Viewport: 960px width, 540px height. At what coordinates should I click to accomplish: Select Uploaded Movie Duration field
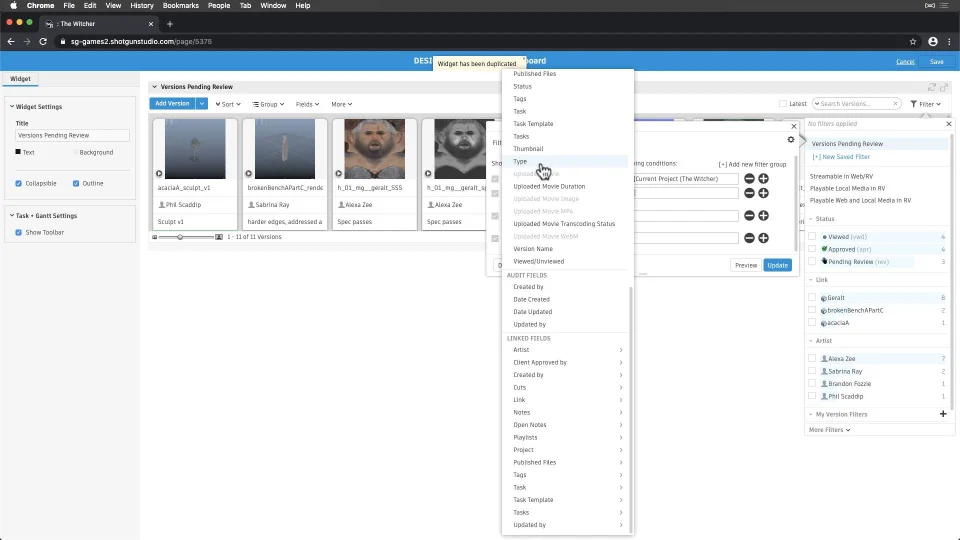coord(564,187)
